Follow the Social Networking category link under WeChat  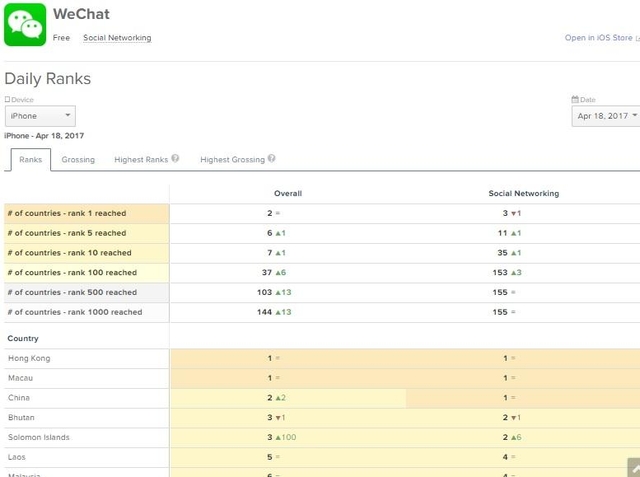pyautogui.click(x=117, y=38)
